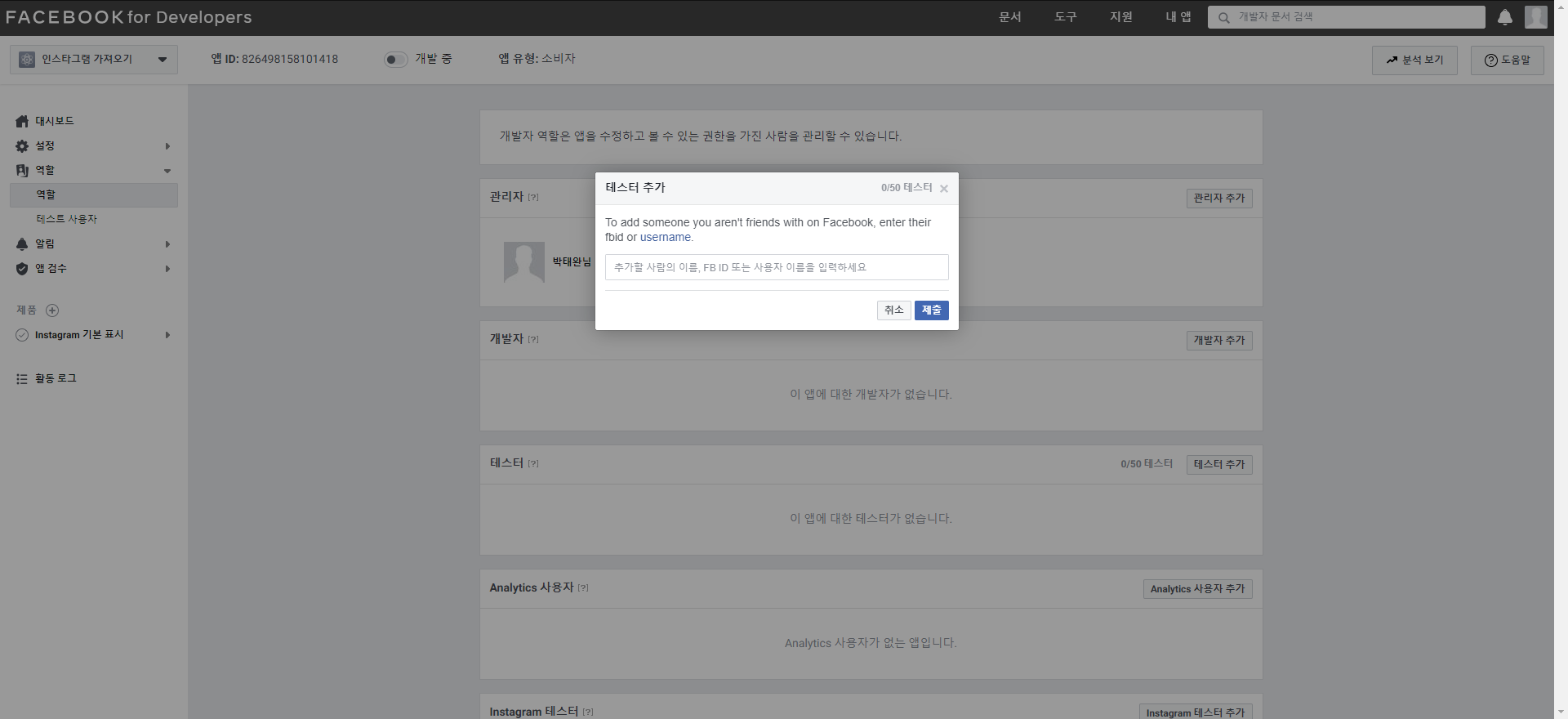This screenshot has height=719, width=1568.
Task: Click the Analytics 사용자 추가 button
Action: pos(1198,589)
